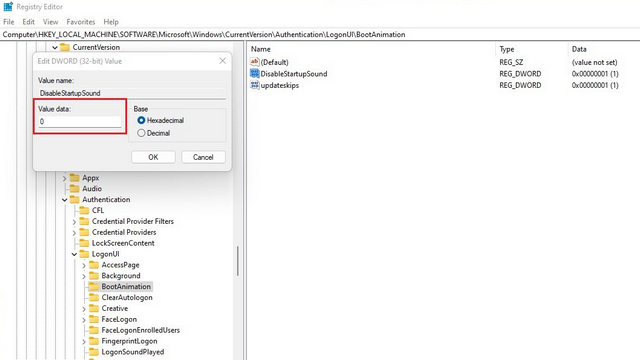Click the Creative folder icon
640x360 pixels.
94,308
